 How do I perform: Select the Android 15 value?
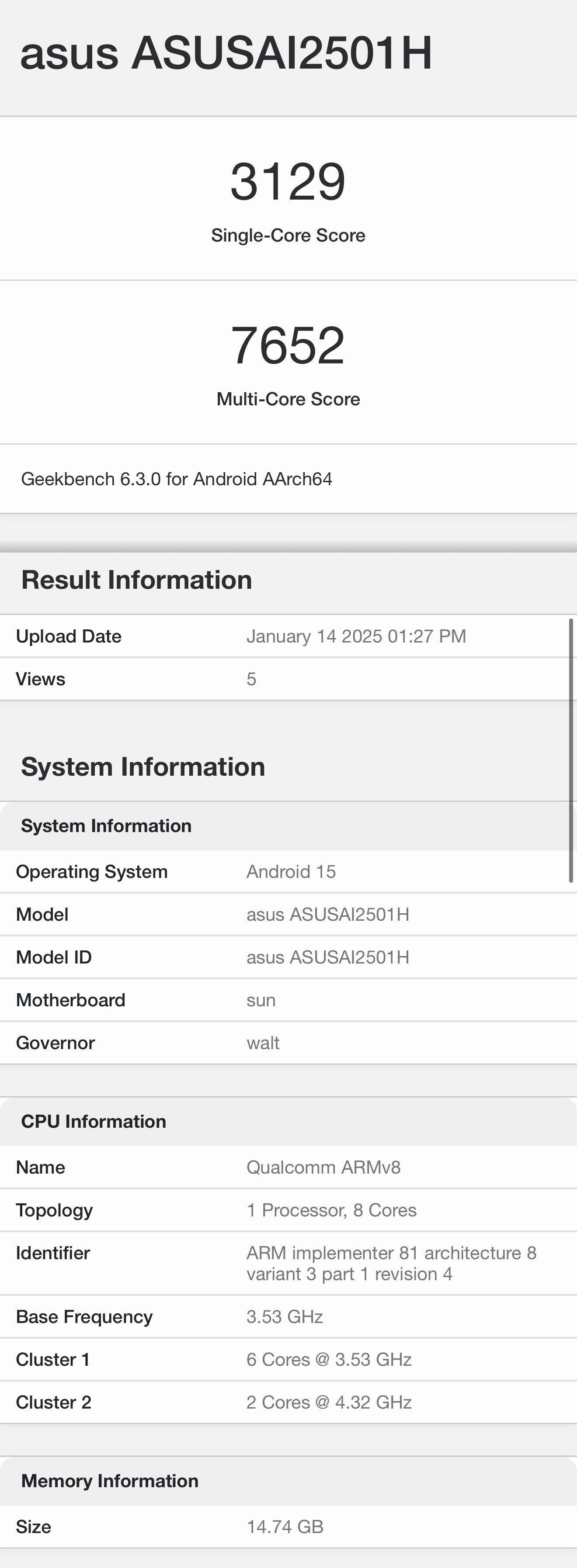291,872
